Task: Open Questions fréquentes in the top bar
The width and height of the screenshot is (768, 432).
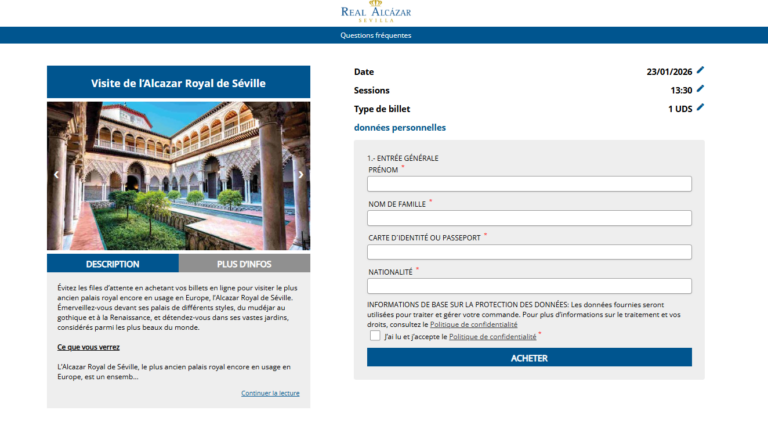Action: click(x=375, y=35)
